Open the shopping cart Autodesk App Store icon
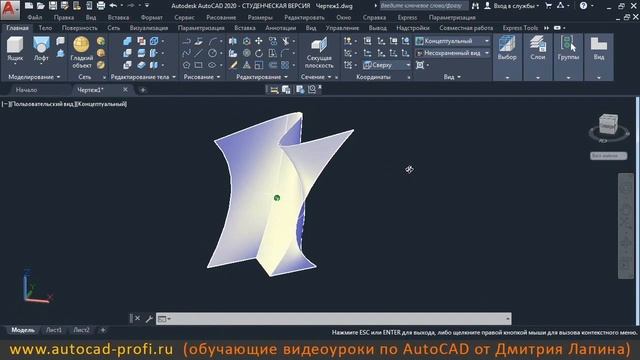 (549, 6)
